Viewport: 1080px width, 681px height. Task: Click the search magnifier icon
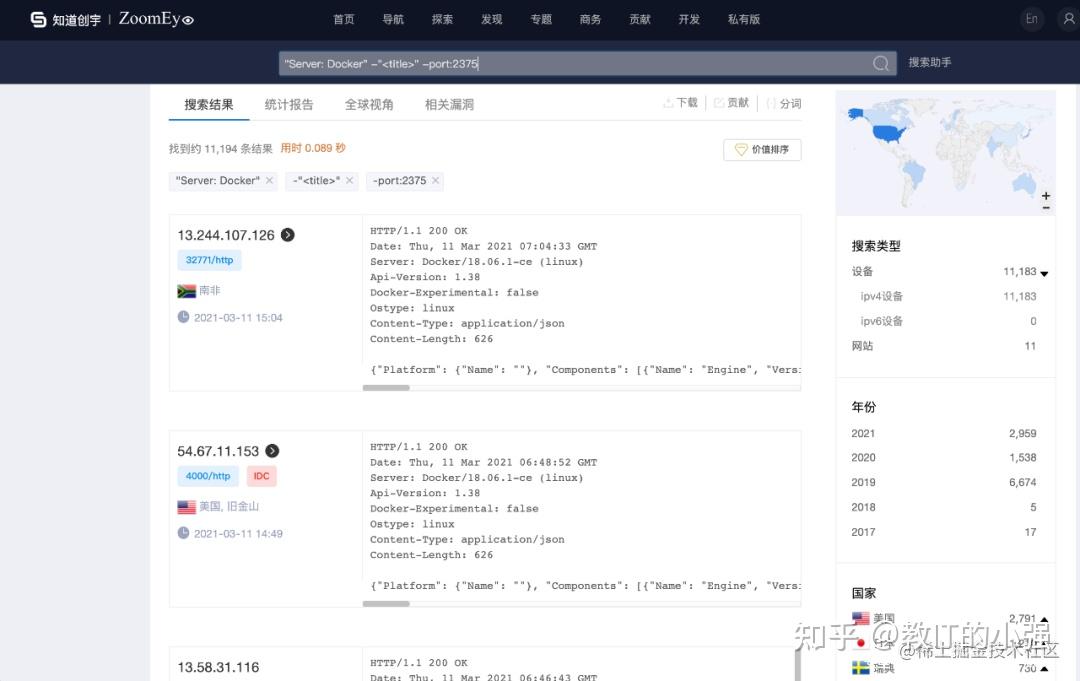(x=880, y=62)
